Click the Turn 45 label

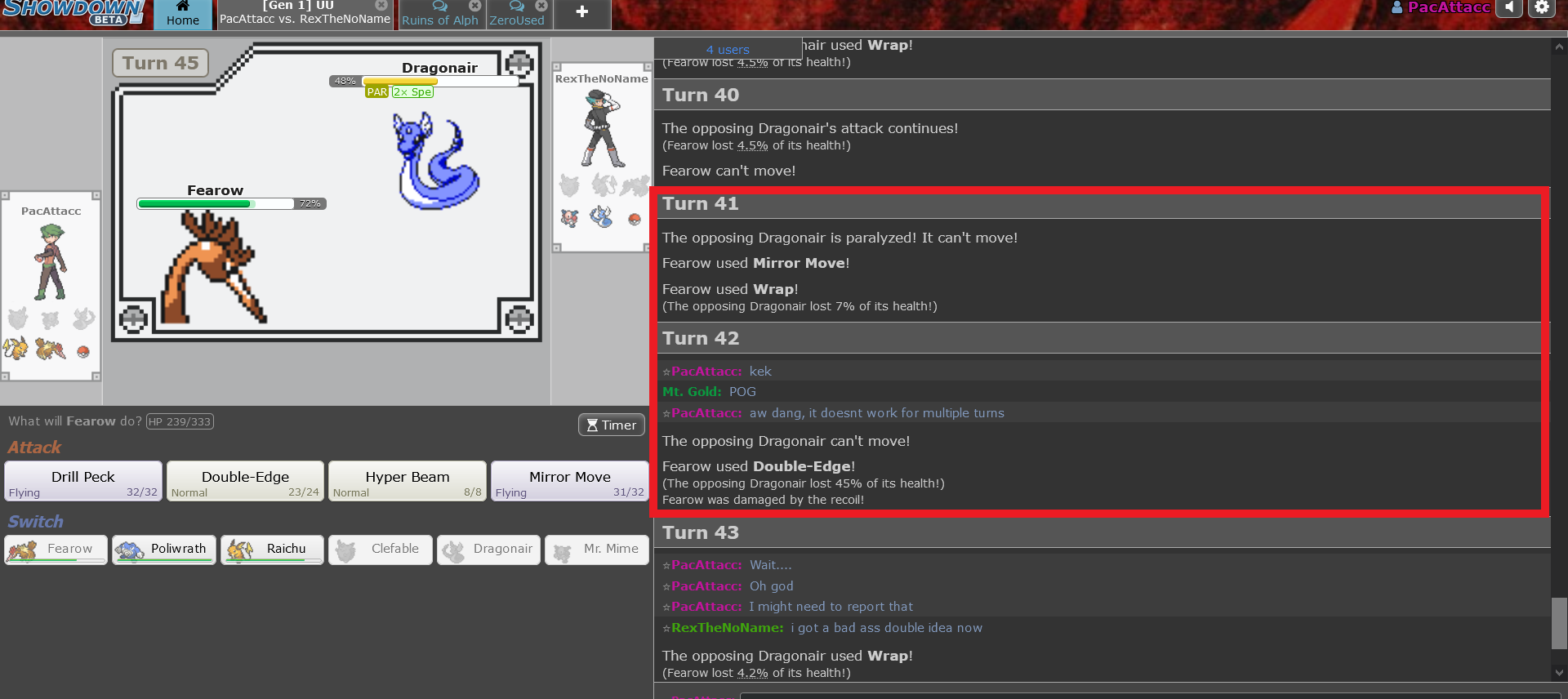pyautogui.click(x=160, y=63)
